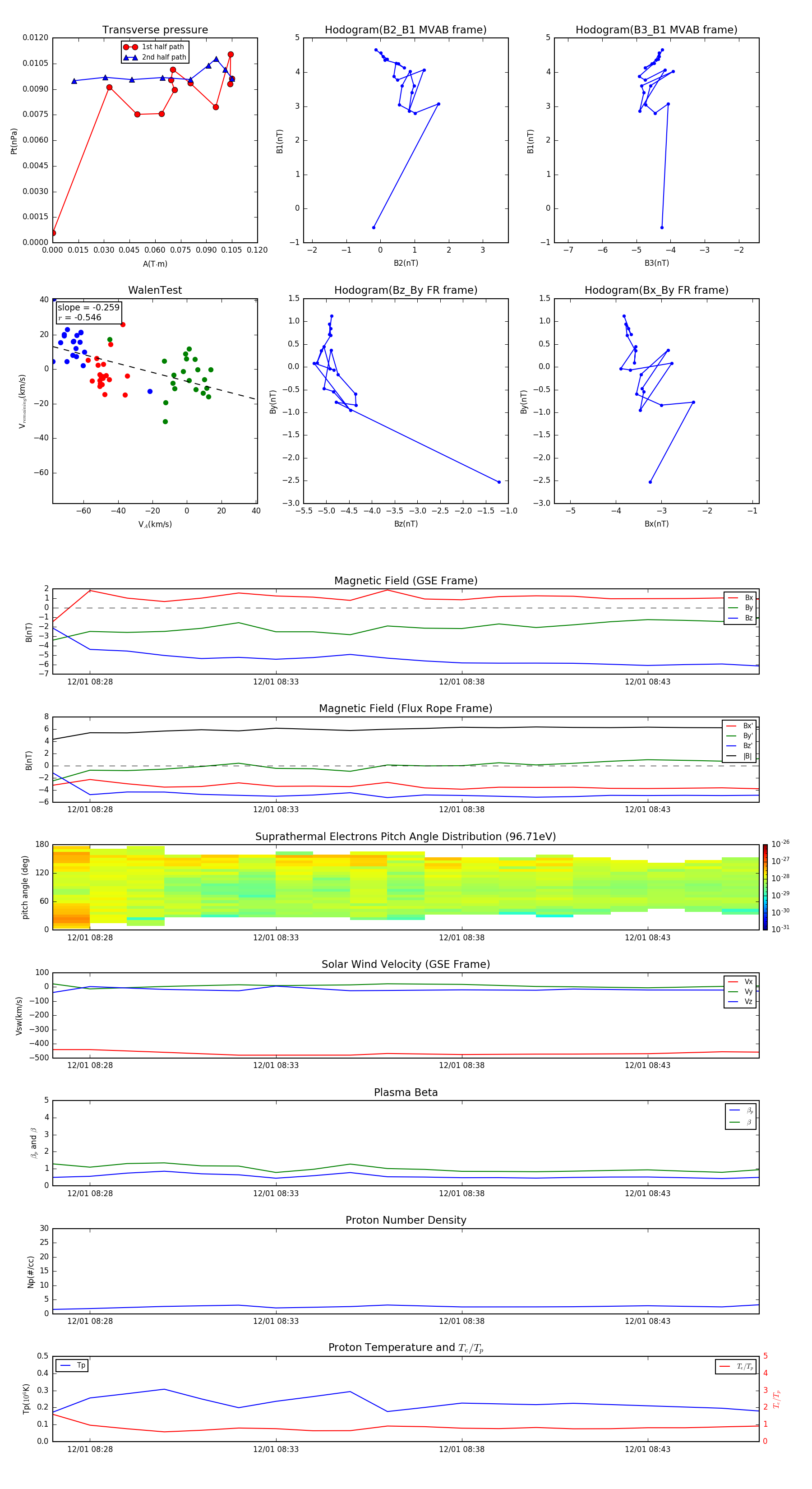Click the 'B3(nT)' x-axis label
This screenshot has height=1489, width=812.
[656, 263]
